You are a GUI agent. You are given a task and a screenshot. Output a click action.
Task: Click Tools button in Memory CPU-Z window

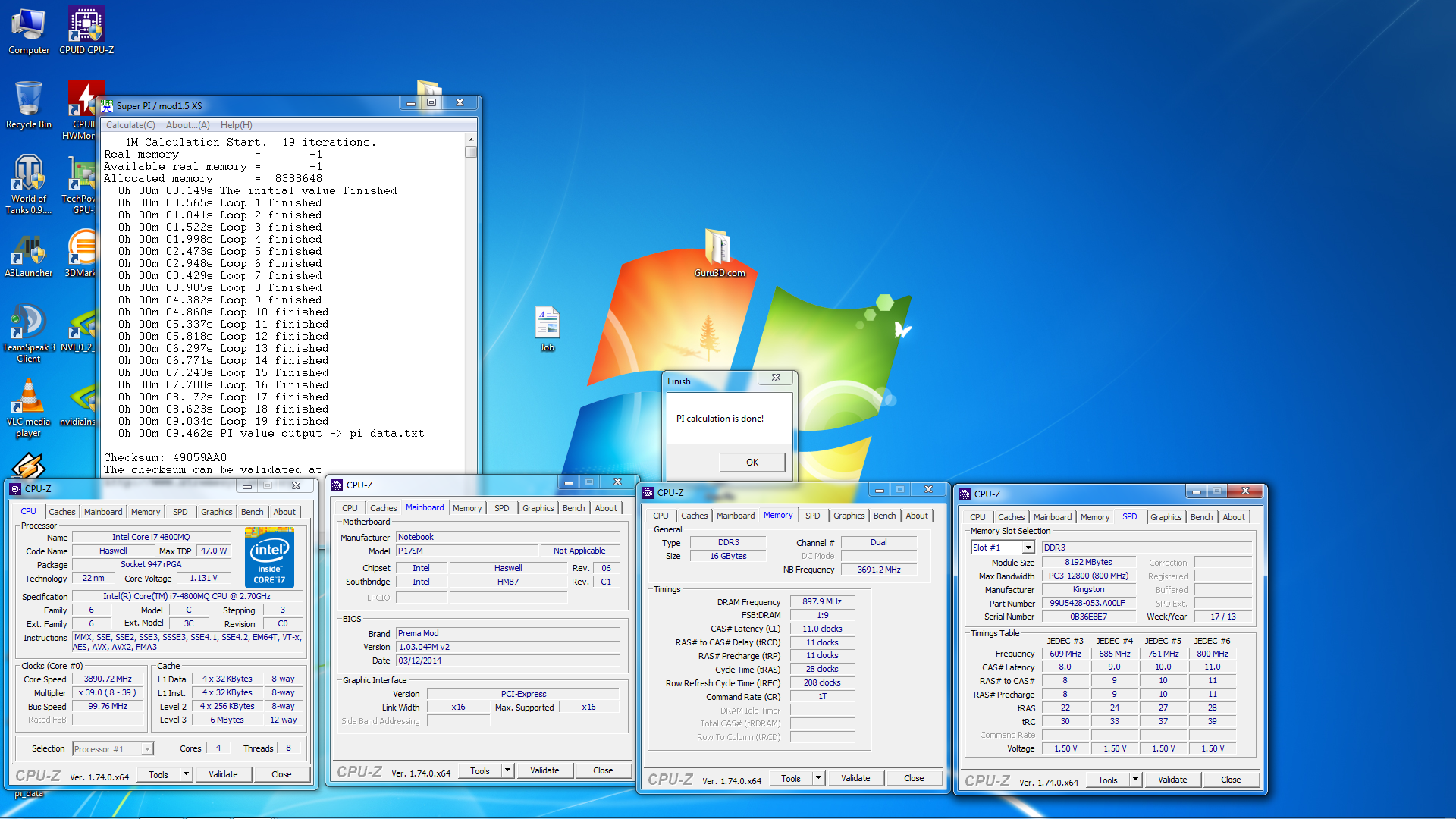point(791,778)
